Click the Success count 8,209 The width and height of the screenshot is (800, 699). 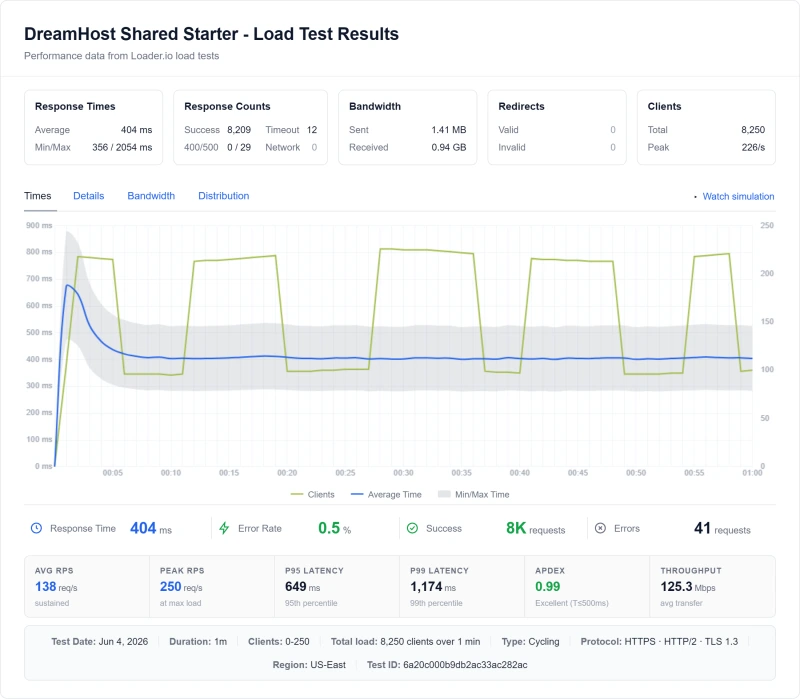click(239, 130)
